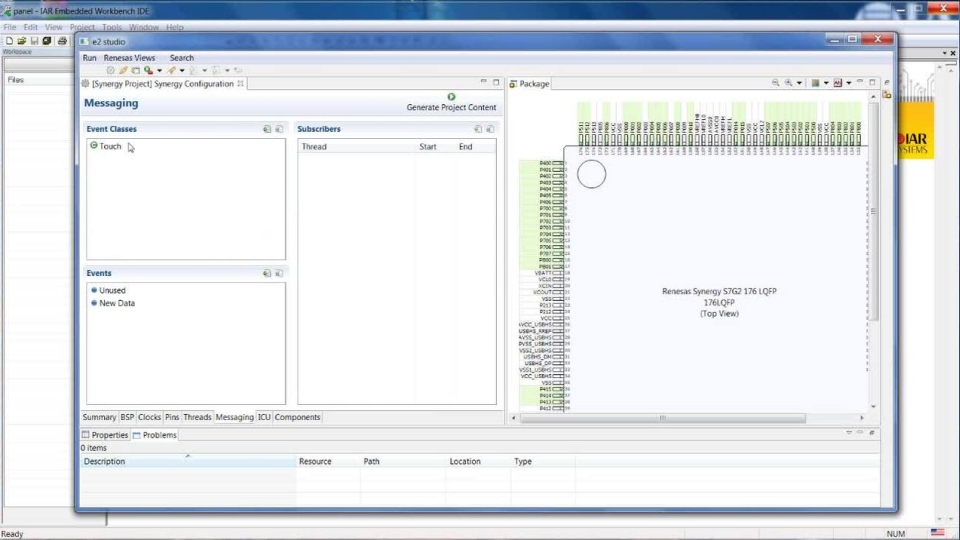Screen dimensions: 960x540
Task: Close the Synergy Configuration editor tab
Action: coord(241,83)
